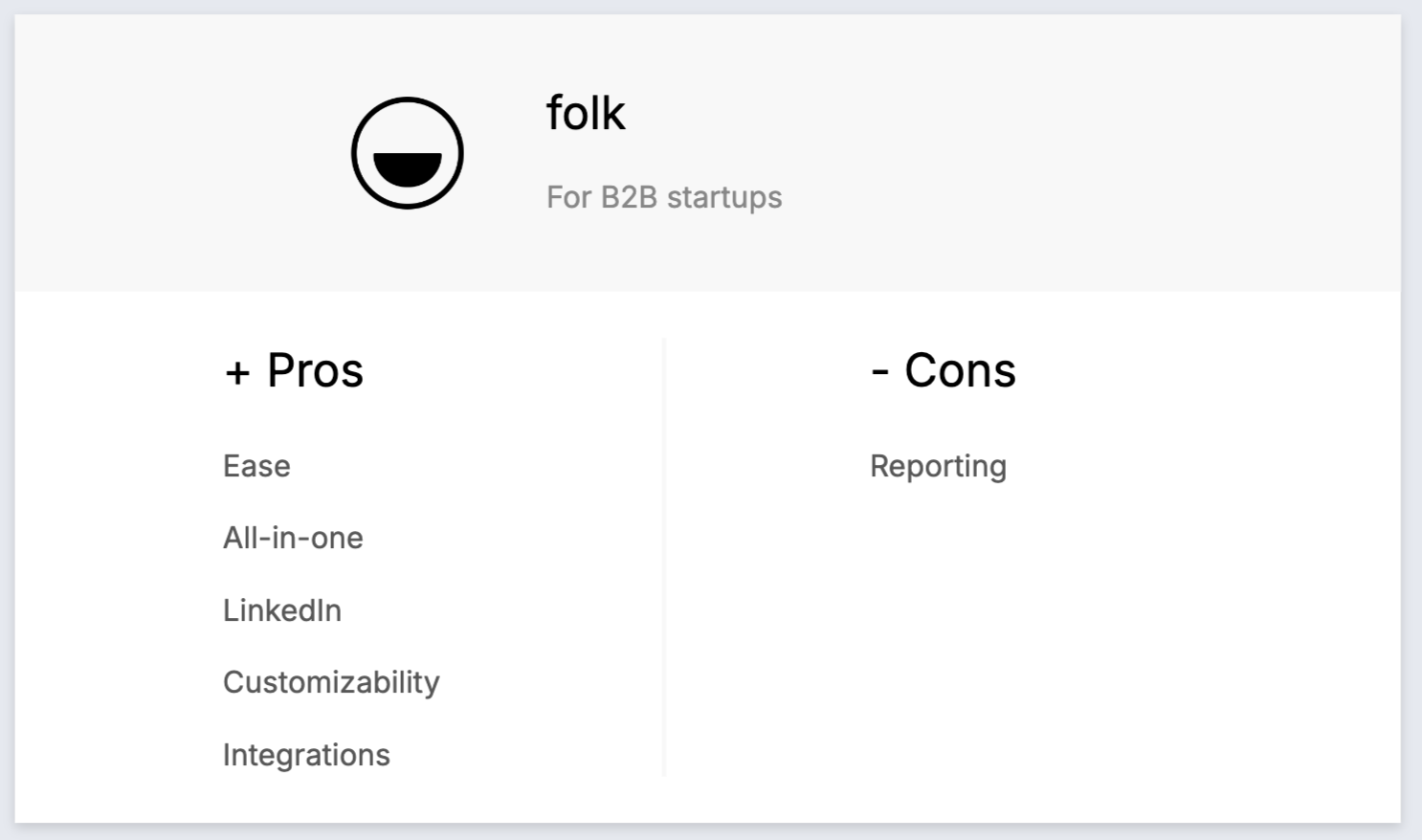Open the "LinkedIn" pro item
Viewport: 1422px width, 840px height.
(282, 610)
